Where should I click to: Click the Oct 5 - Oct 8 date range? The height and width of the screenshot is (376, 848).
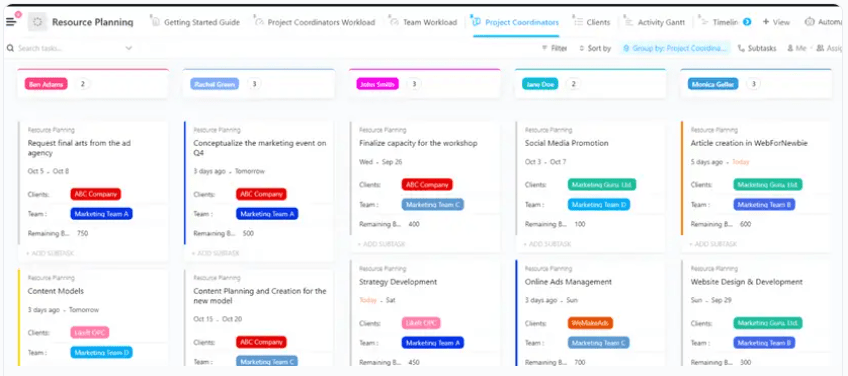pos(48,171)
